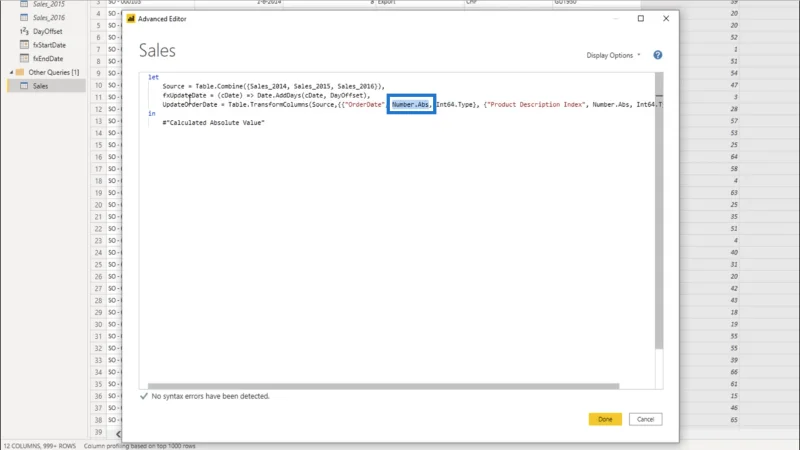Collapse the Other Queries folder
800x450 pixels.
(x=11, y=72)
